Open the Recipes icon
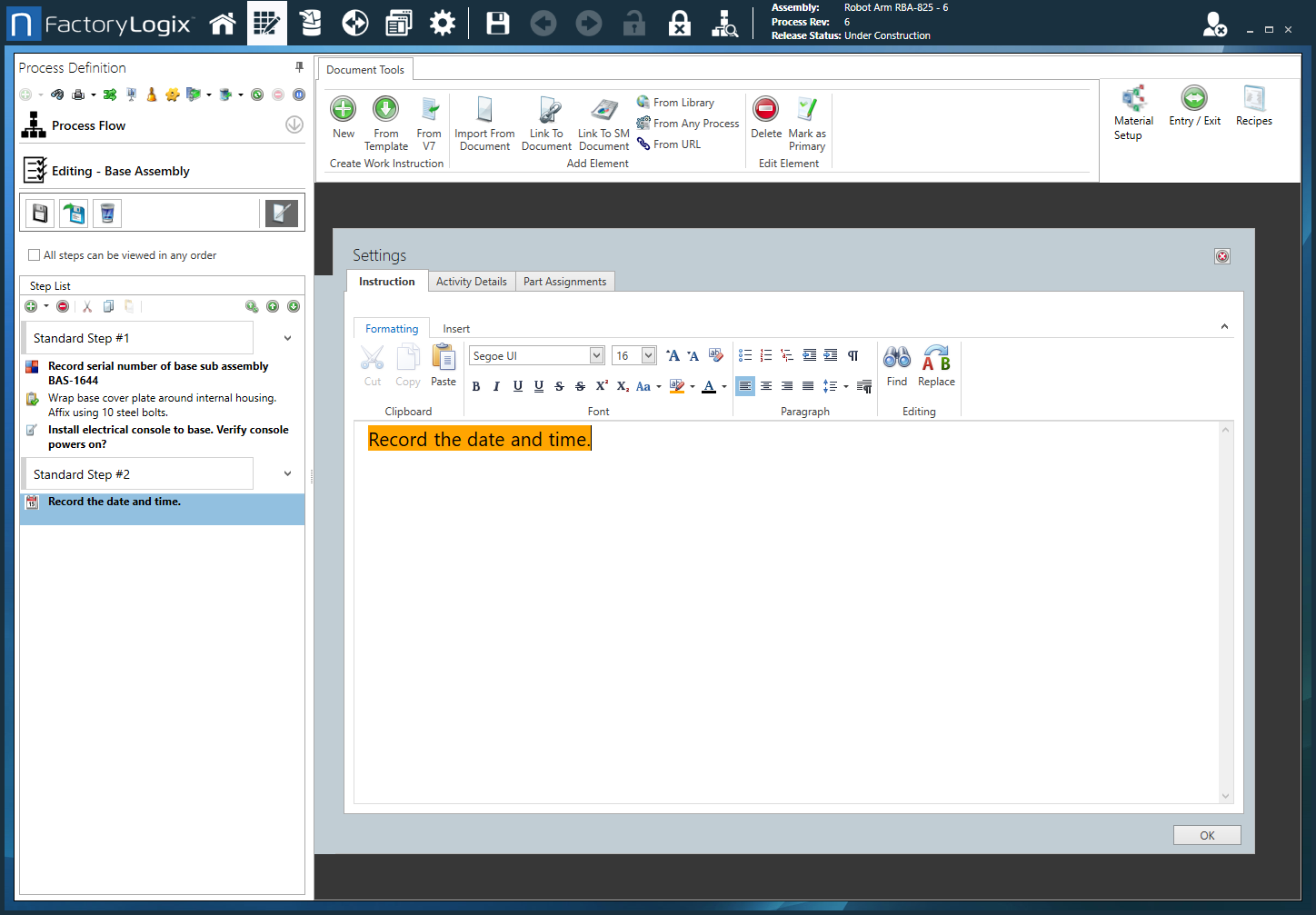 point(1253,99)
